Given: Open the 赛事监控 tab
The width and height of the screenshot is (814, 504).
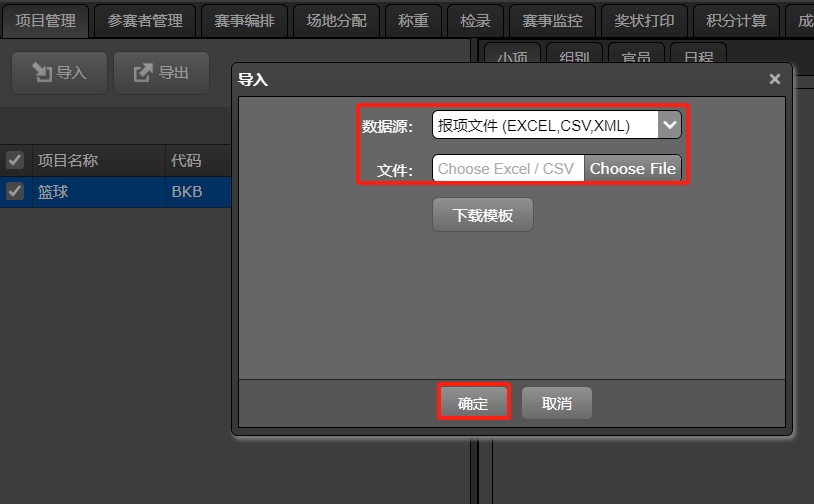Looking at the screenshot, I should tap(552, 21).
